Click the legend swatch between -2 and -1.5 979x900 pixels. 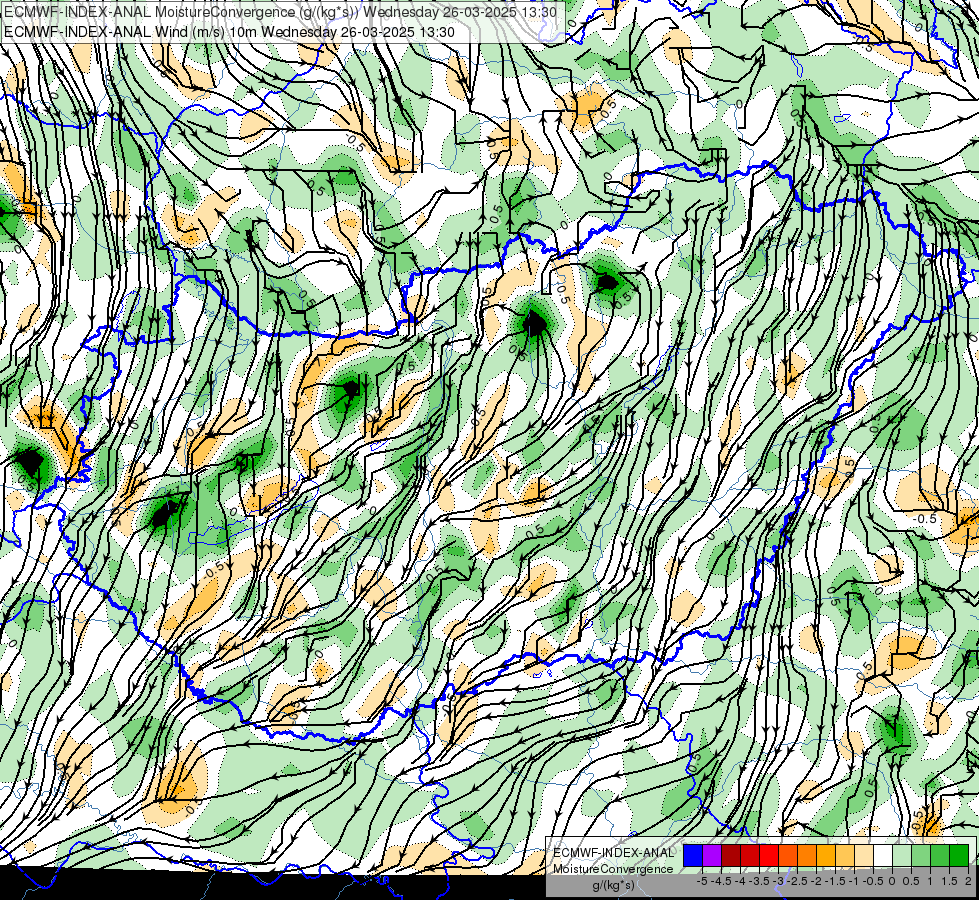pos(826,856)
